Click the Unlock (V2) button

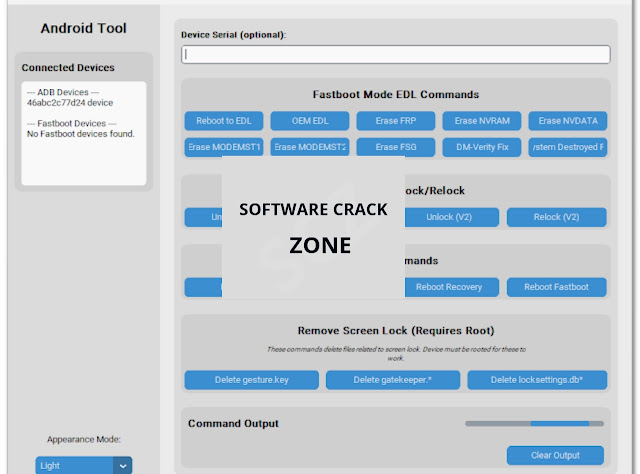(x=451, y=217)
